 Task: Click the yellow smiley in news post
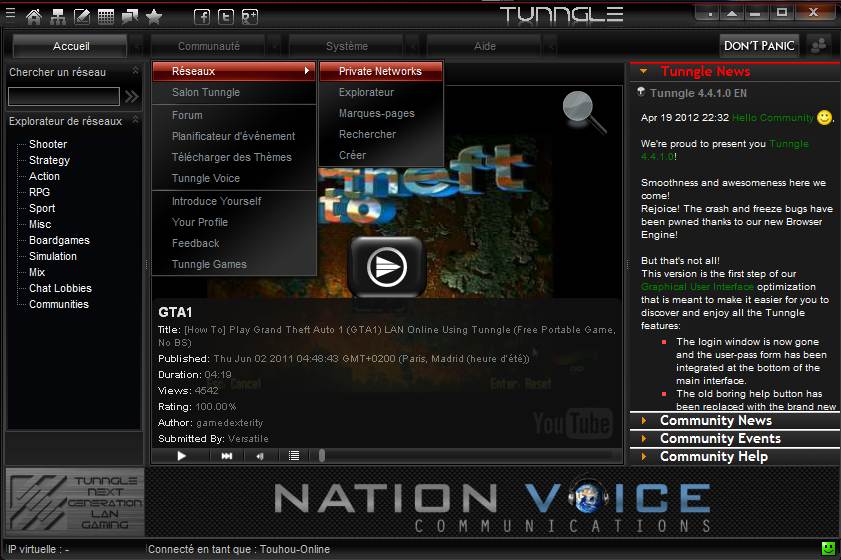click(824, 117)
